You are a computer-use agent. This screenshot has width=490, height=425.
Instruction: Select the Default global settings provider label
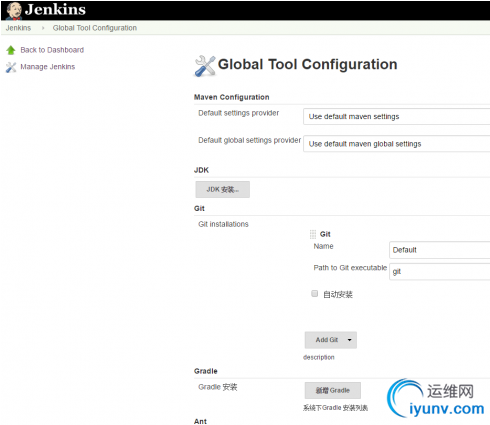[x=250, y=140]
